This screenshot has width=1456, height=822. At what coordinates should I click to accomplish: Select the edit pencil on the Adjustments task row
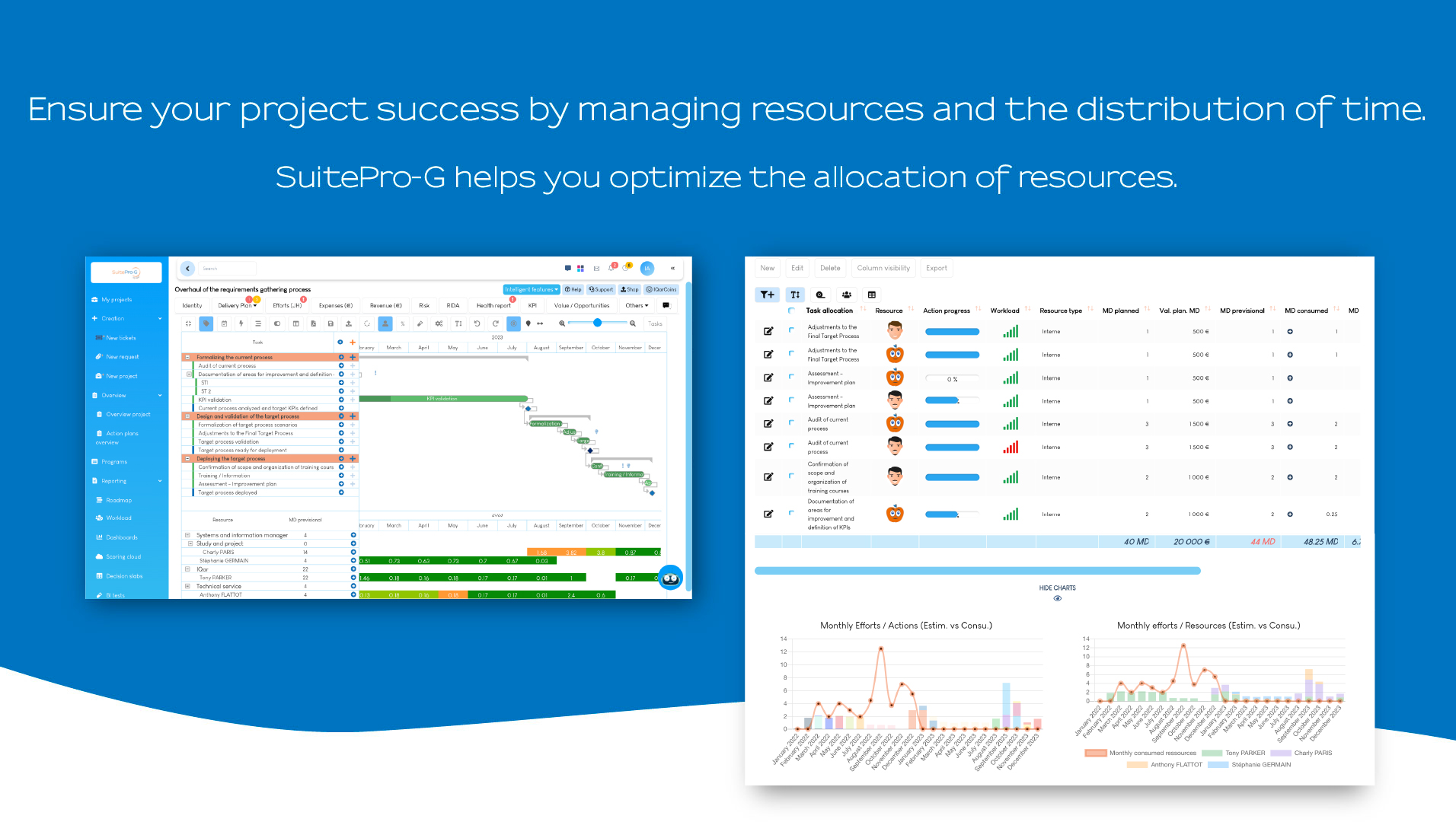(x=768, y=332)
